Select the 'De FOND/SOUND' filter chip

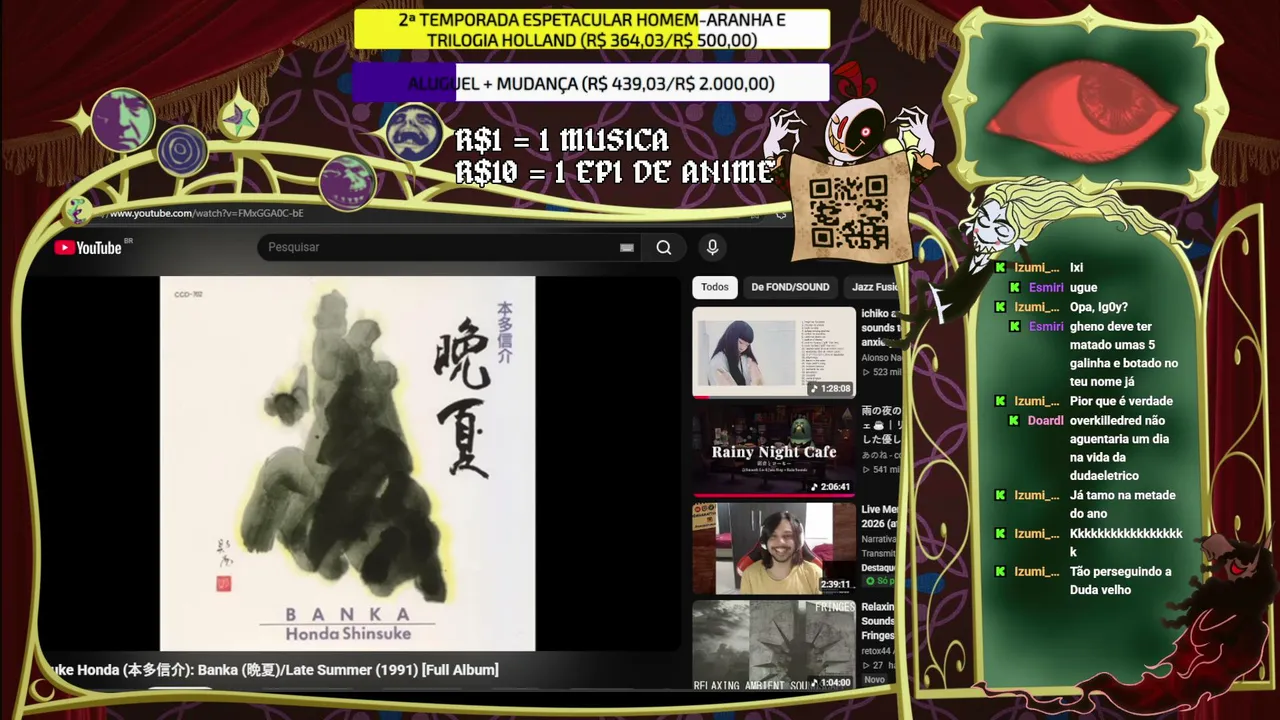(790, 287)
